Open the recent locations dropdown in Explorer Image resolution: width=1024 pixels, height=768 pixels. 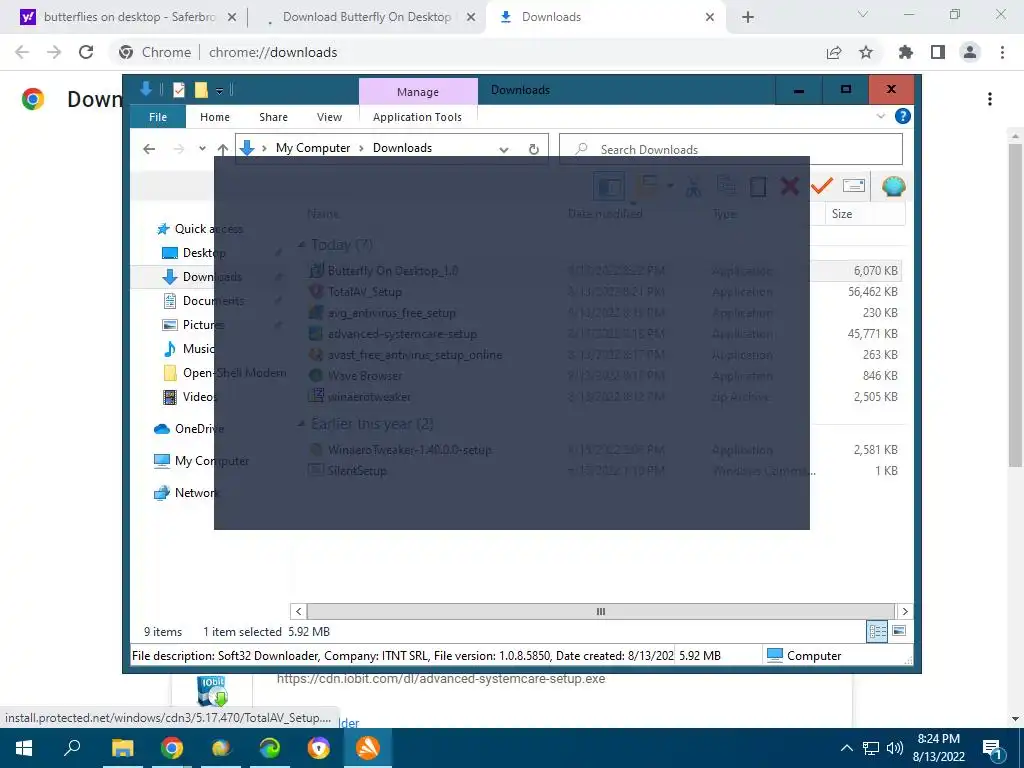202,149
